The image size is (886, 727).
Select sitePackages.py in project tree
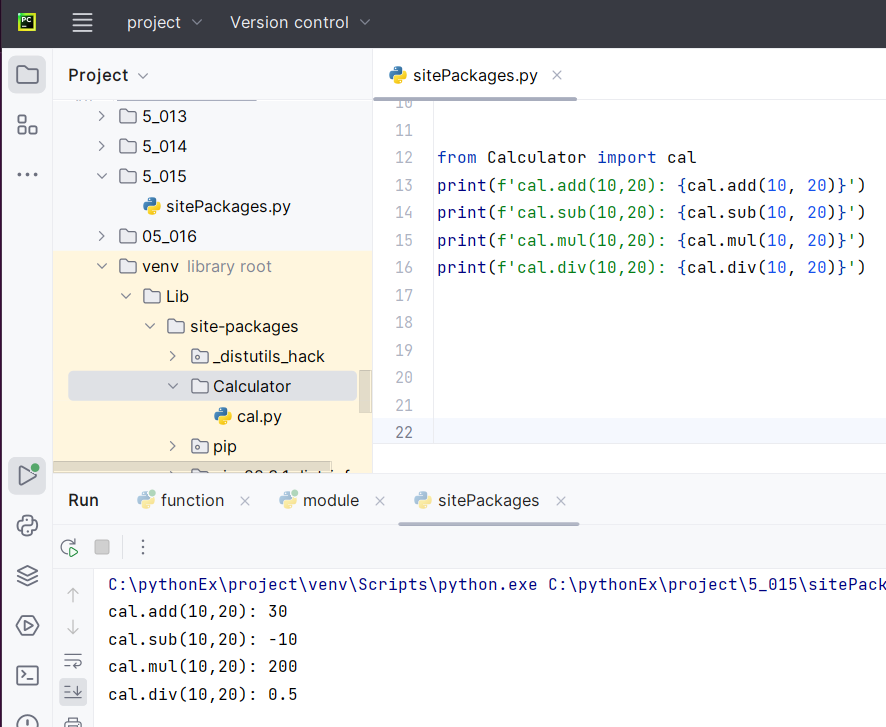coord(217,206)
